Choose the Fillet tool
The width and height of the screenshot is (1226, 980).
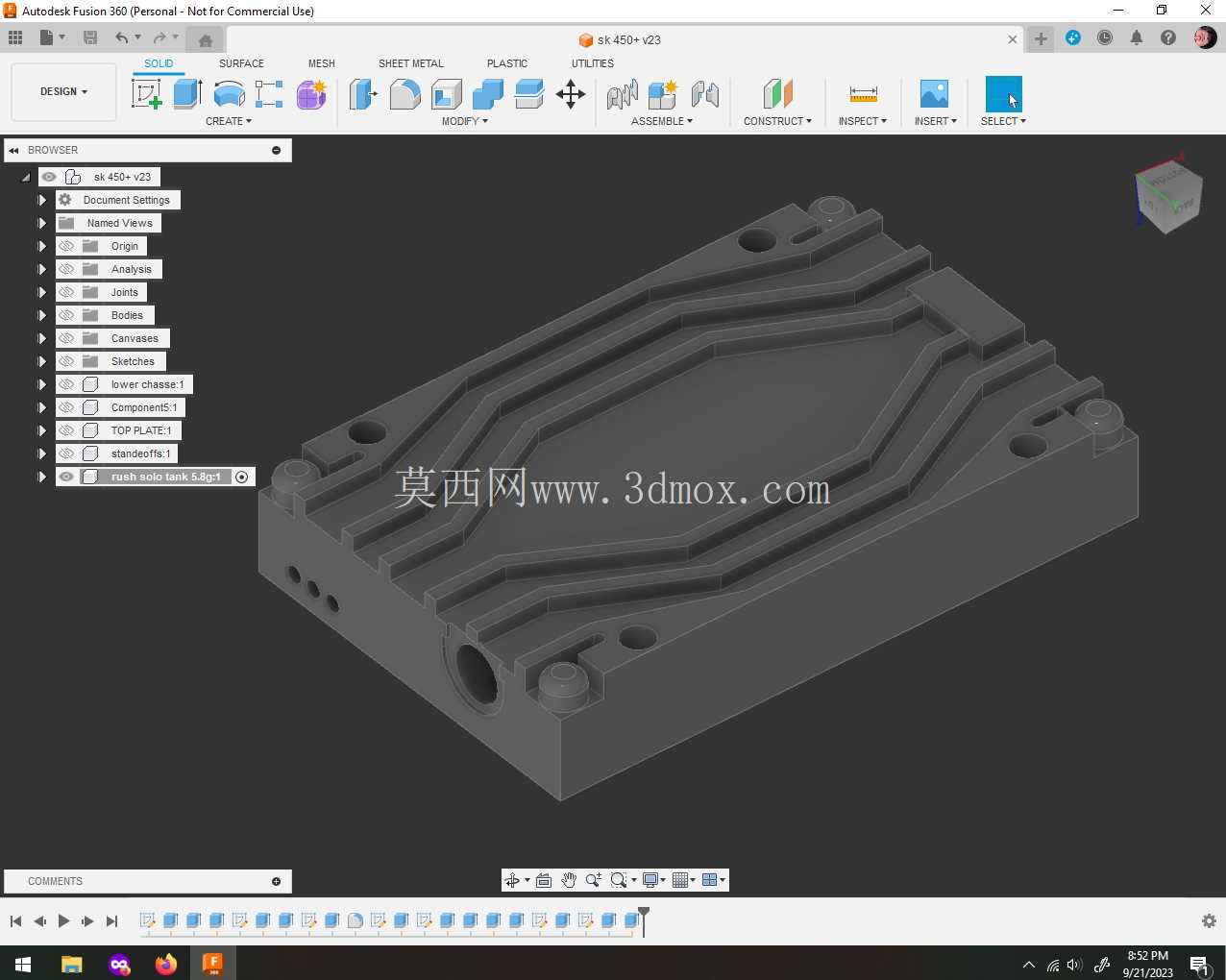(x=405, y=94)
